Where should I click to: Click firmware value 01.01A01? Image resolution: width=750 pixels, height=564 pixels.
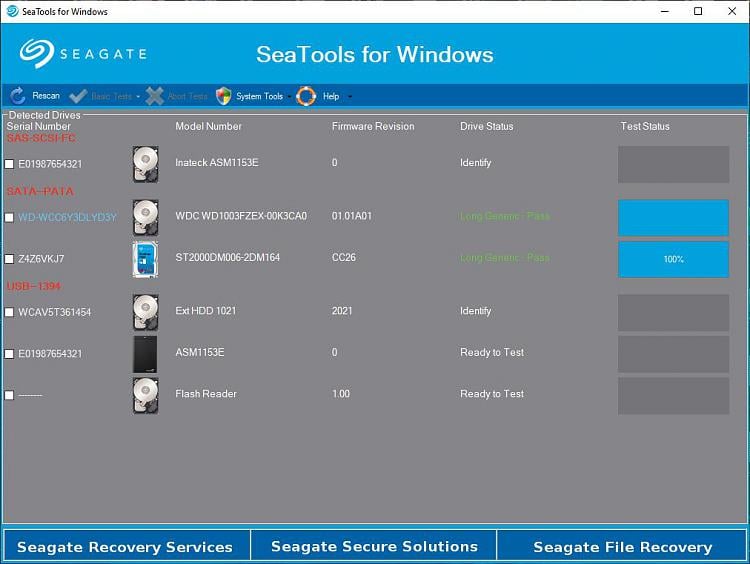pos(352,216)
